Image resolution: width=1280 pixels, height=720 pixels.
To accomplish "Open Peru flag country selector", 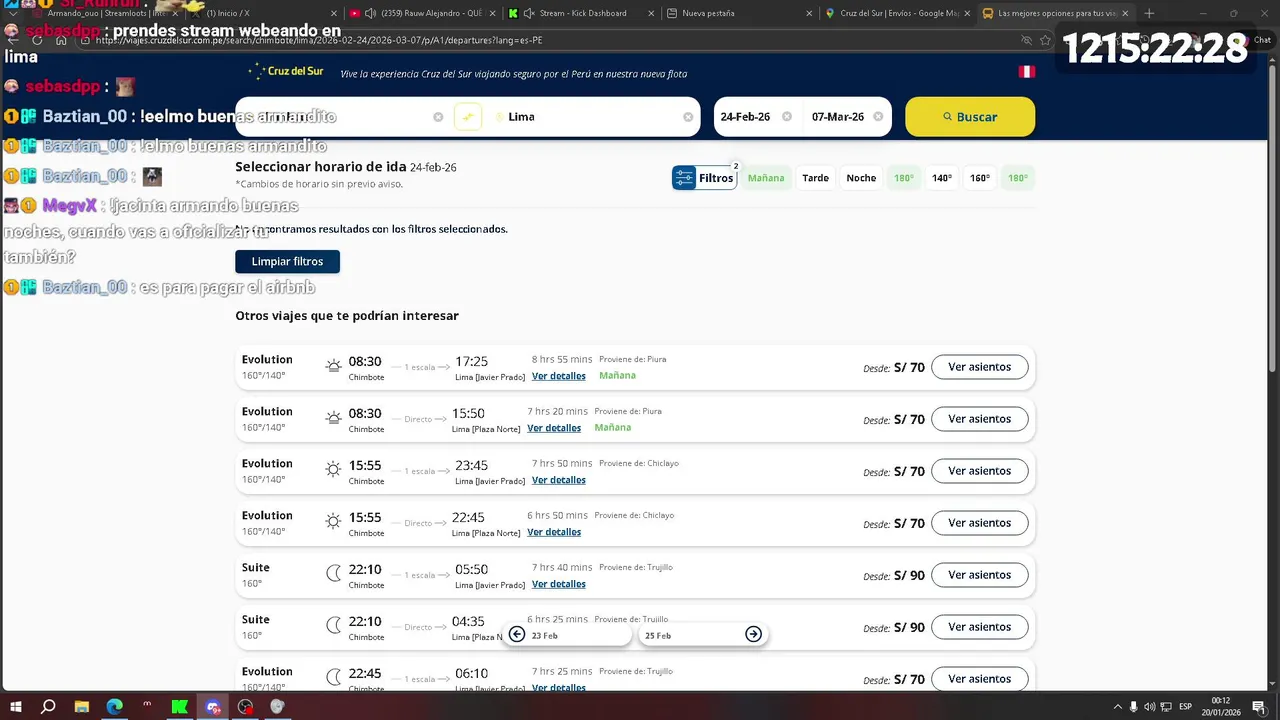I will pos(1026,72).
